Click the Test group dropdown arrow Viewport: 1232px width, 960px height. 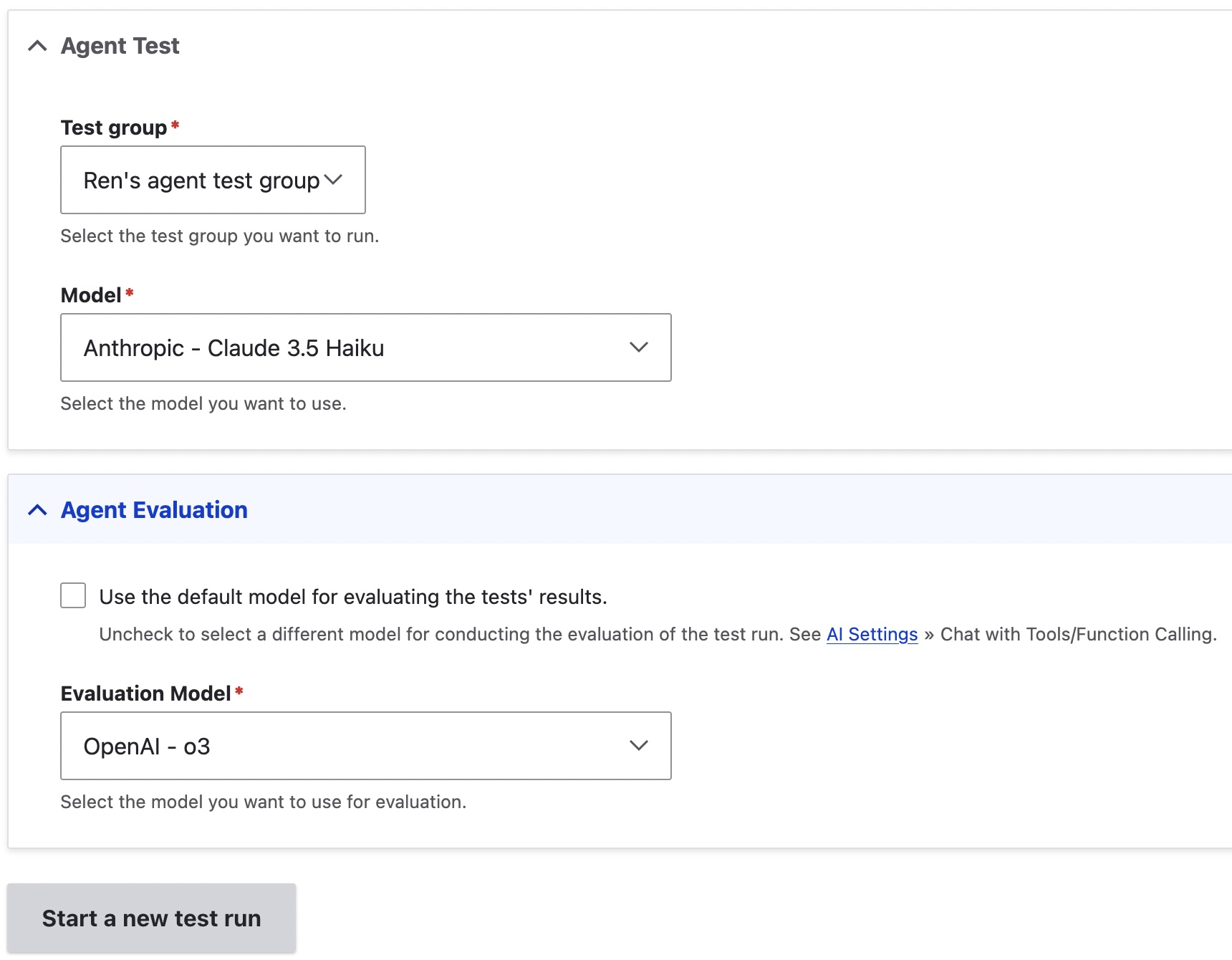tap(334, 180)
